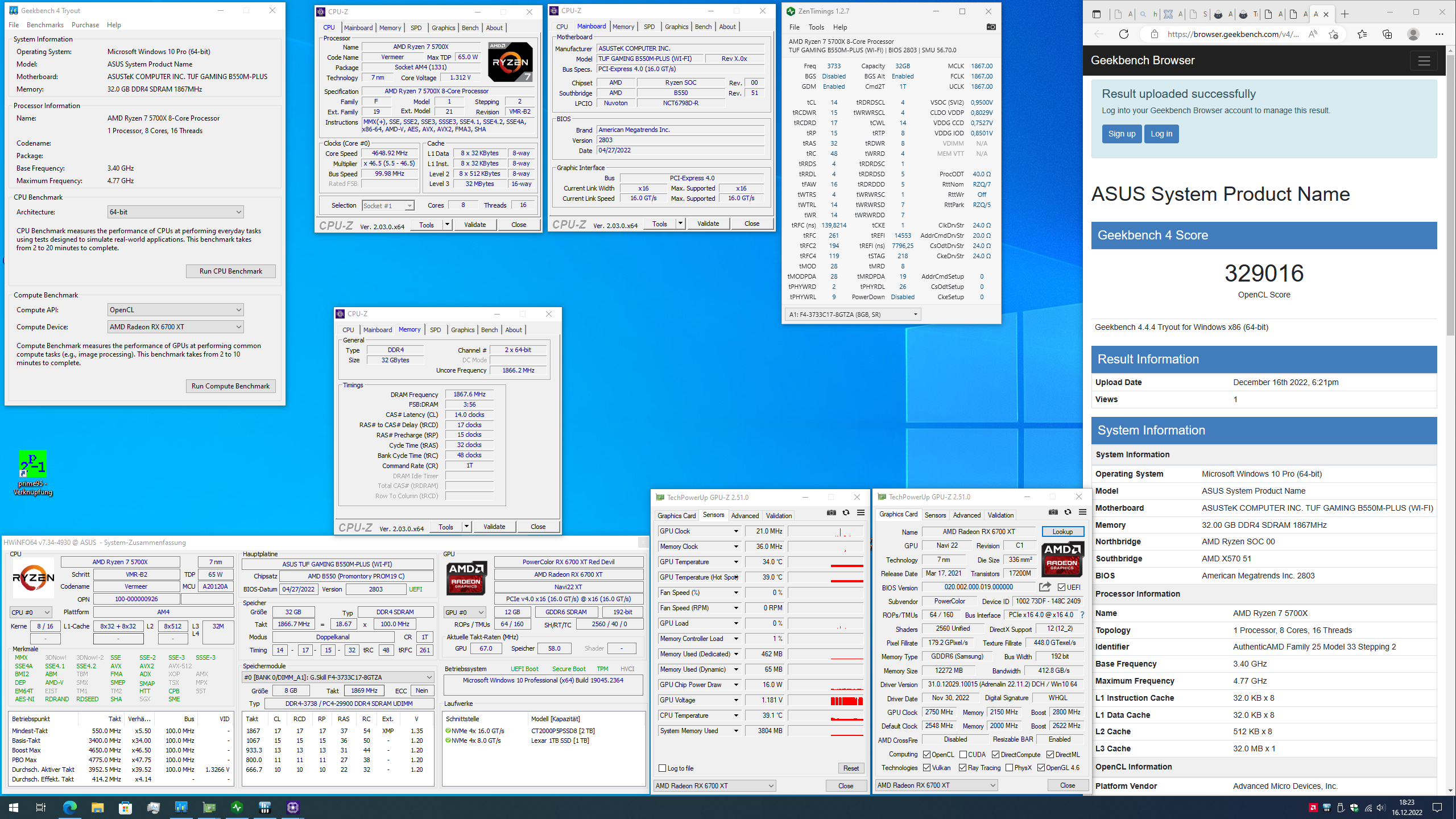This screenshot has width=1456, height=819.
Task: Refresh the Edge browser page
Action: click(1124, 34)
